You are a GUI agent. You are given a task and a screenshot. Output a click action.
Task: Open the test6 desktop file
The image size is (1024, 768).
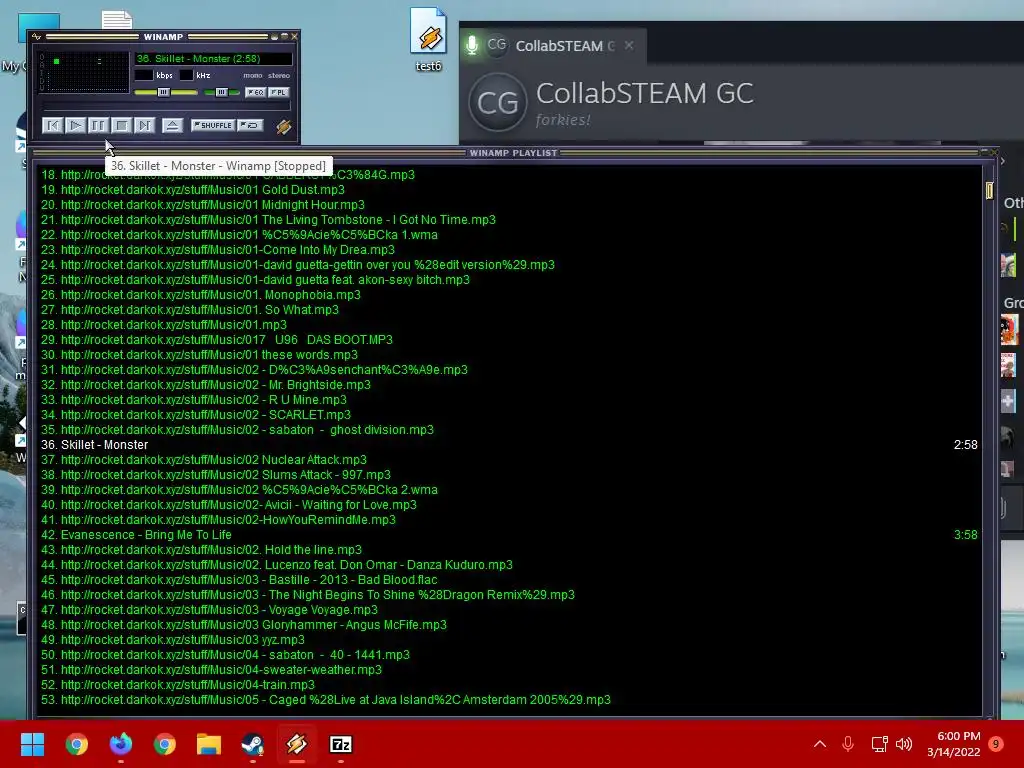pyautogui.click(x=428, y=39)
